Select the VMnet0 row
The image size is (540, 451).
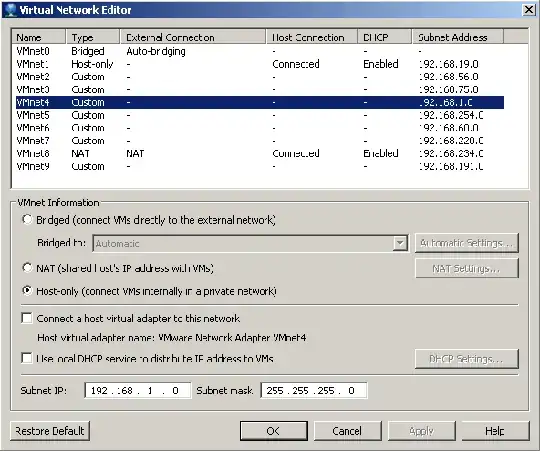(x=260, y=51)
